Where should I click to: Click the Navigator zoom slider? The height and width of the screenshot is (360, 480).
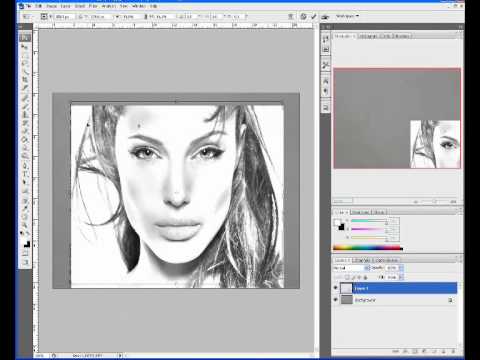[434, 201]
